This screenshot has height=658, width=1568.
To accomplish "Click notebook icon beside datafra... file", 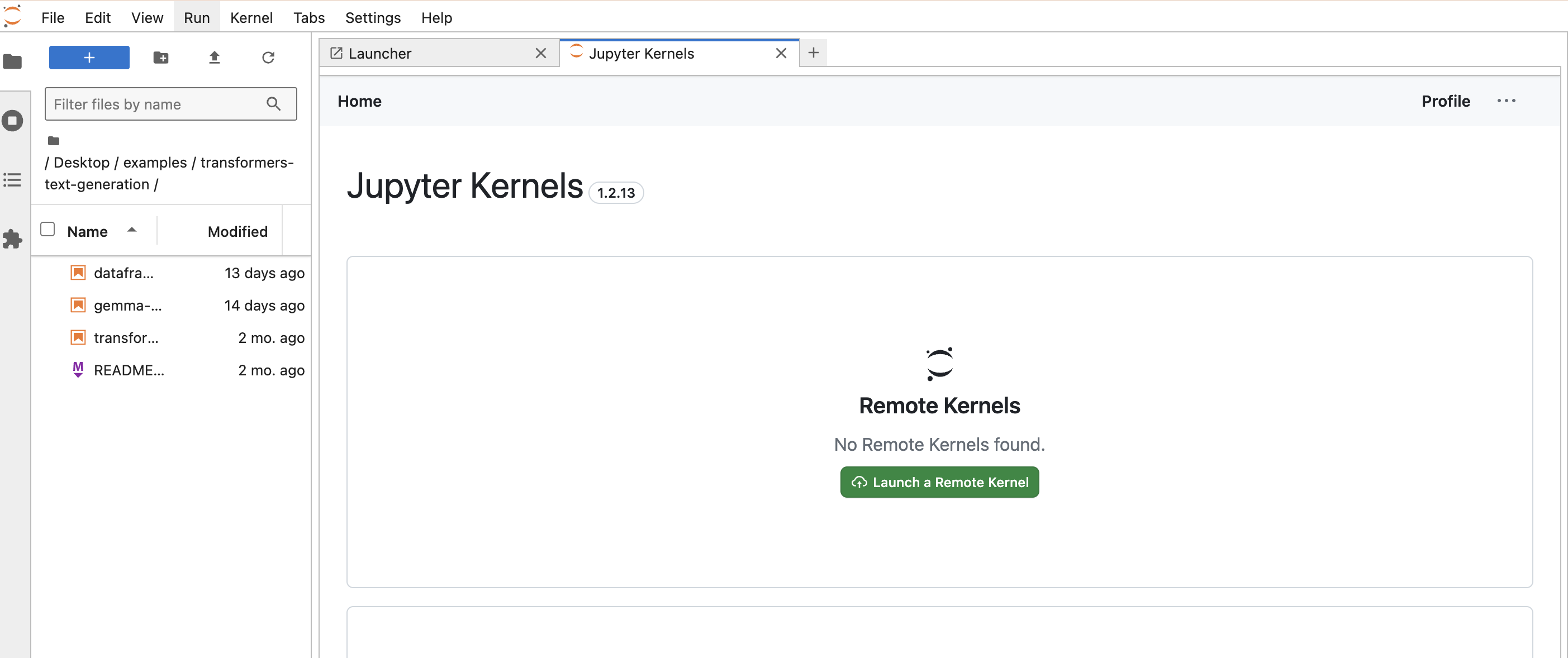I will tap(78, 272).
